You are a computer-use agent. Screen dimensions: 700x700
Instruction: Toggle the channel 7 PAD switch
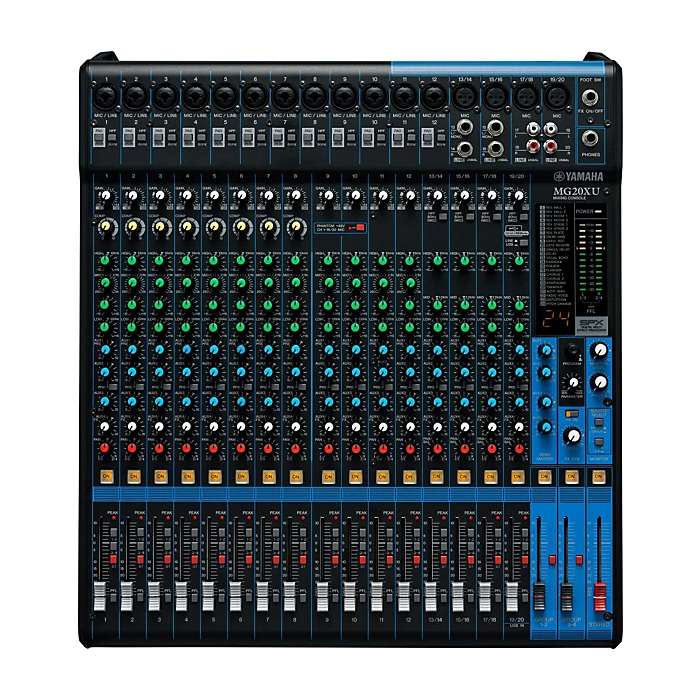click(278, 138)
